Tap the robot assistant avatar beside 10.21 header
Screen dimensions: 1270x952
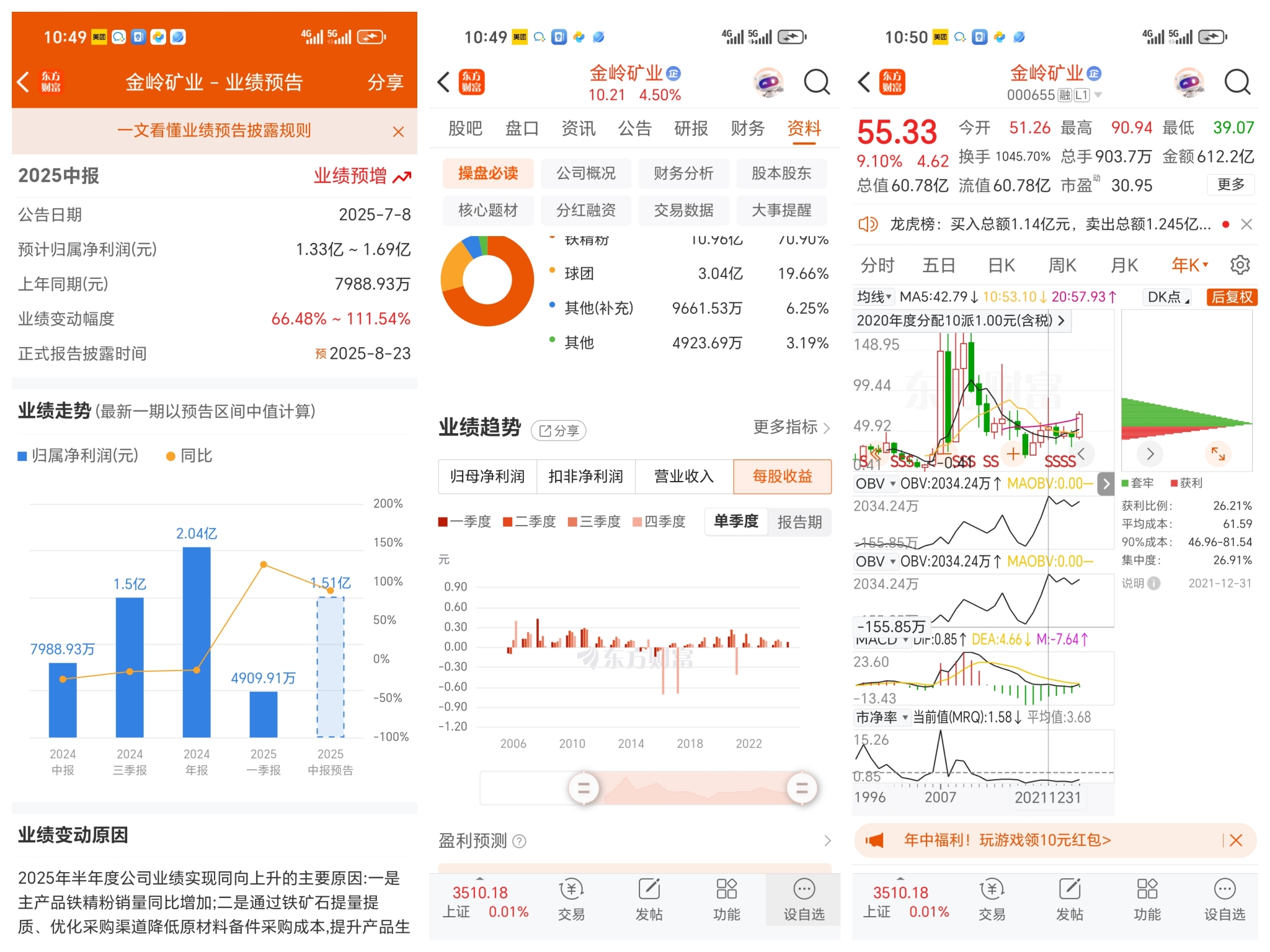click(x=768, y=82)
